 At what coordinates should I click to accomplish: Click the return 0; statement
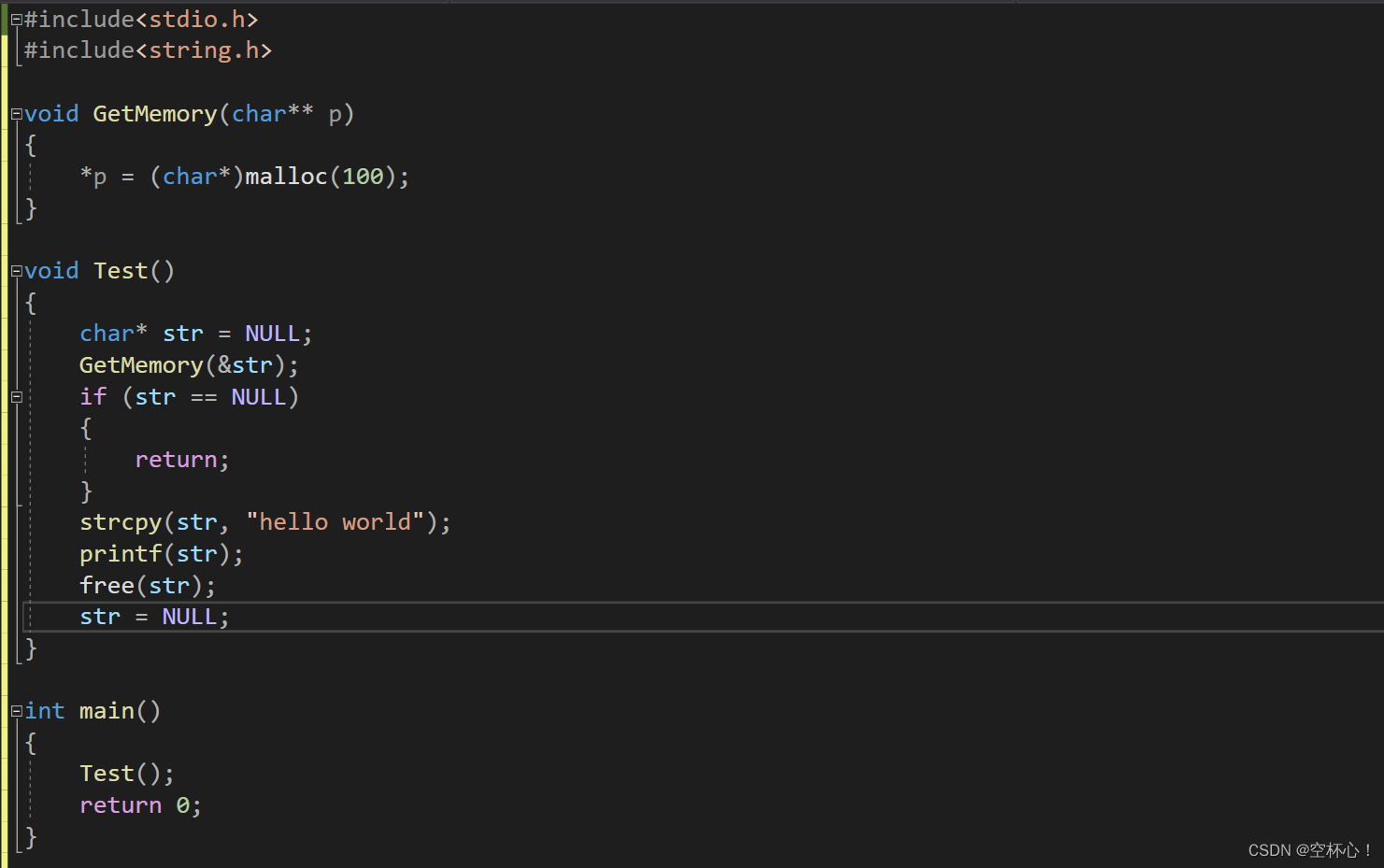(x=141, y=805)
